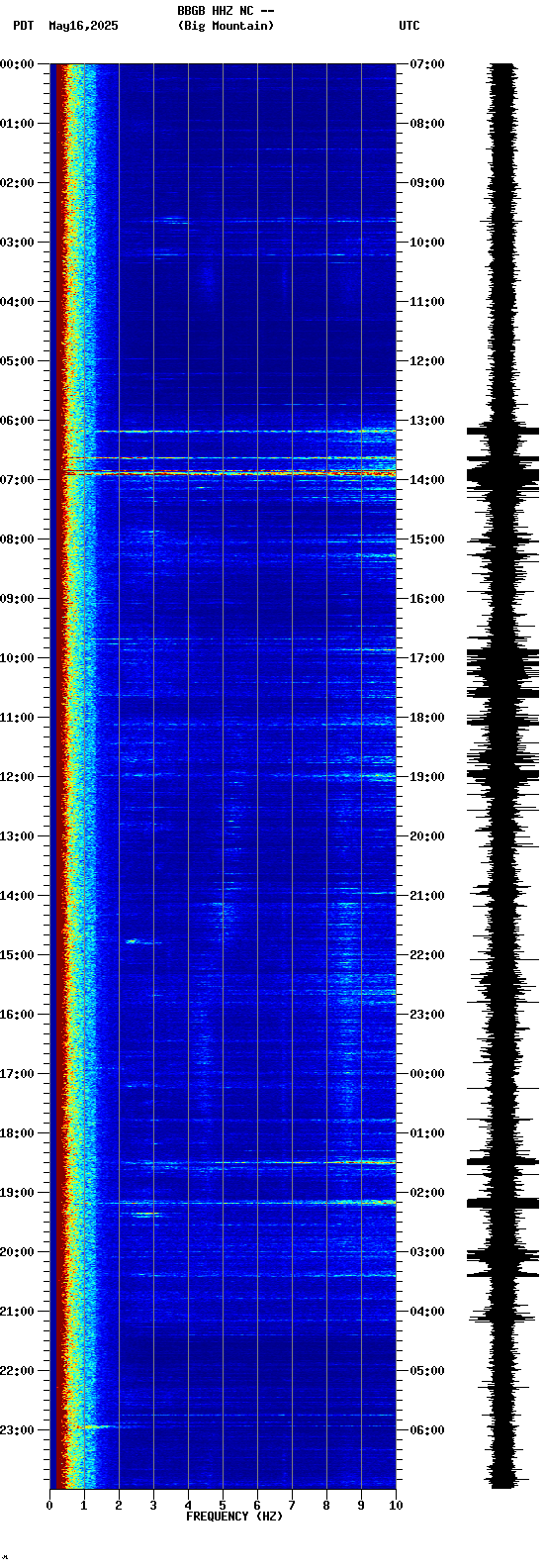The height and width of the screenshot is (1568, 546).
Task: Select PDT axis label 08:00 on left
Action: click(18, 539)
